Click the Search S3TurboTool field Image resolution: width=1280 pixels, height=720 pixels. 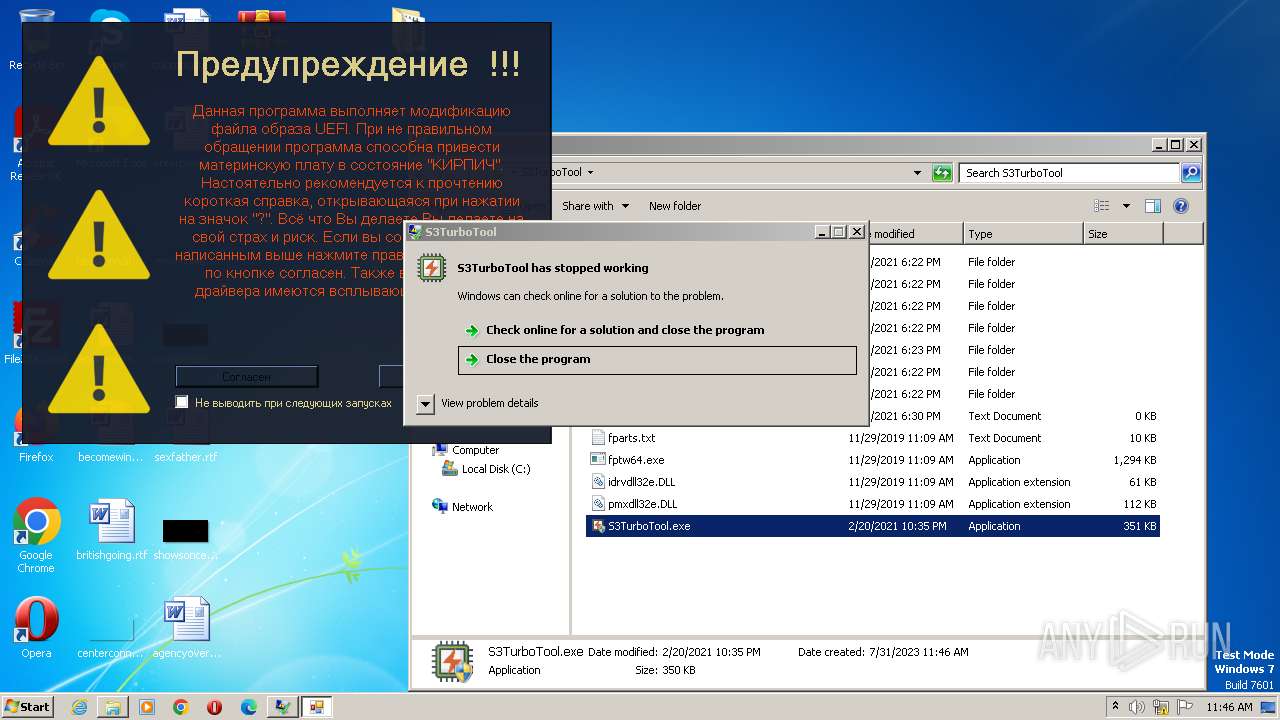click(1069, 173)
